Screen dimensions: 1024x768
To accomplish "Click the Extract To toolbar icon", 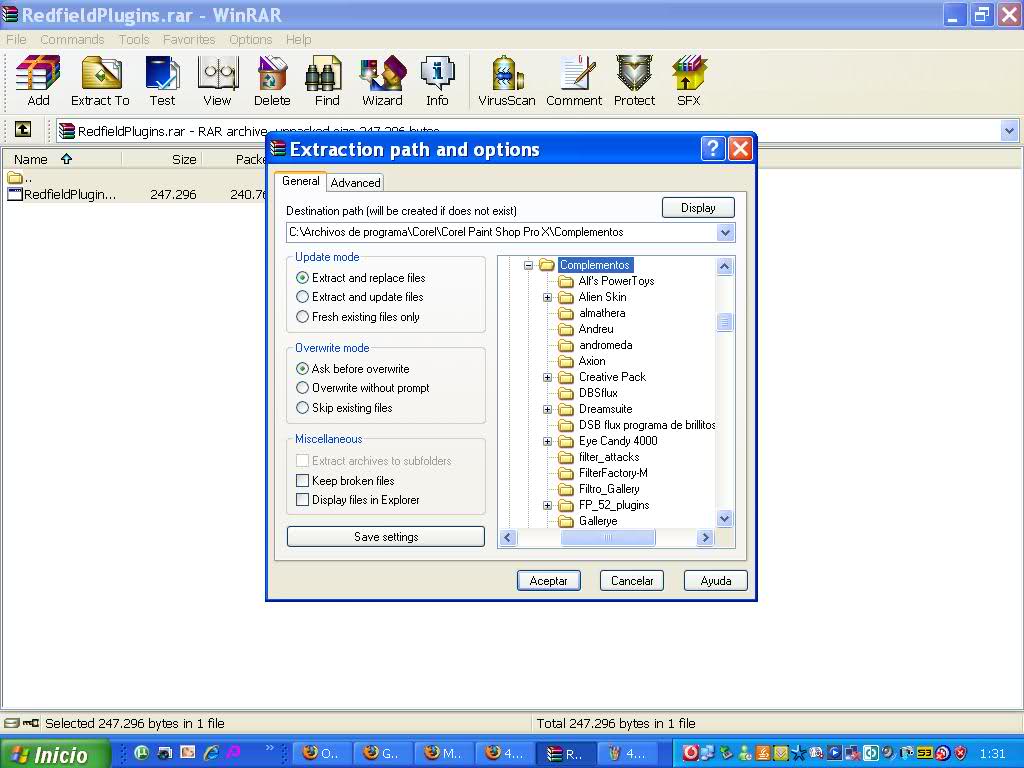I will coord(101,81).
